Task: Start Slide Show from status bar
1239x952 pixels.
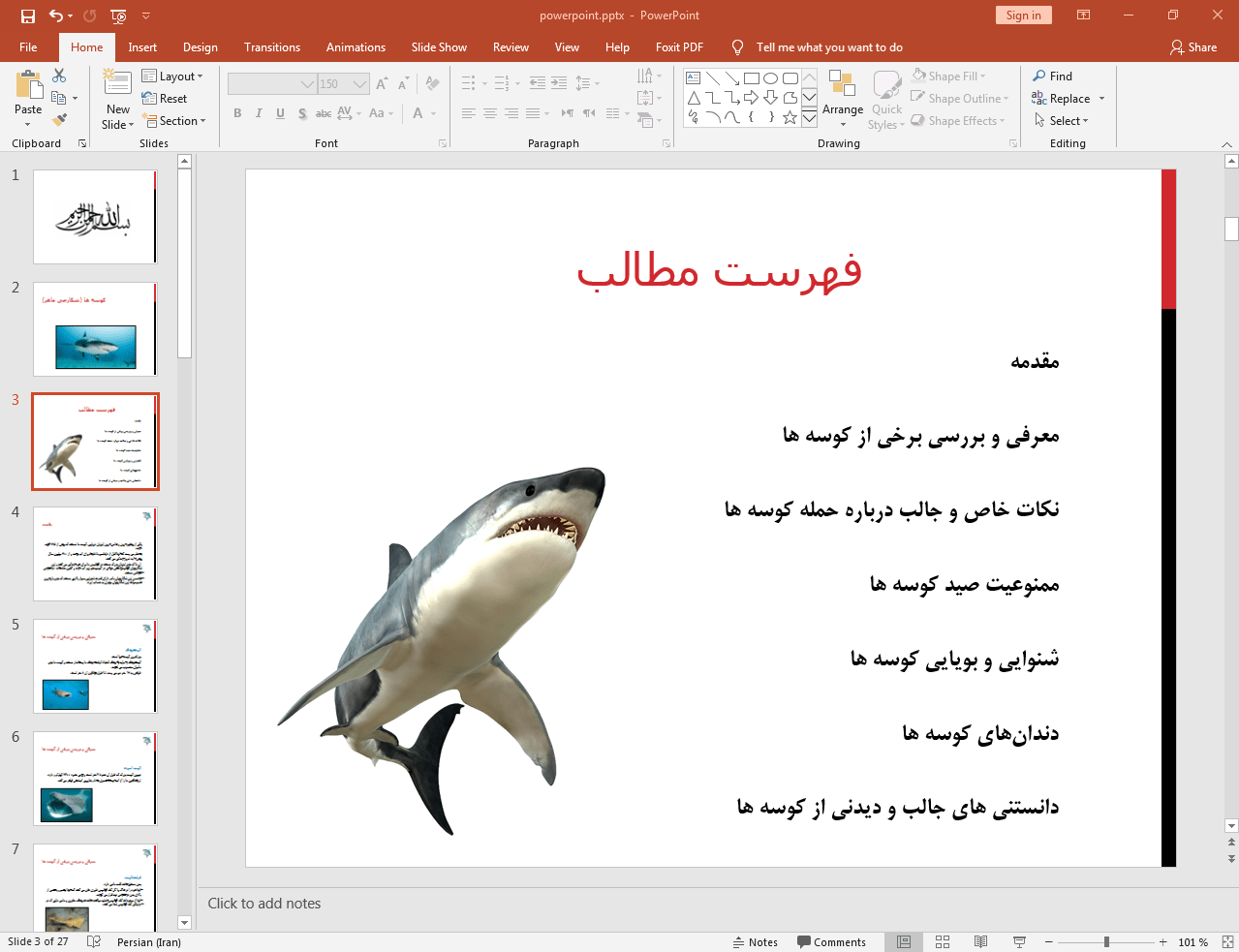Action: (1019, 942)
